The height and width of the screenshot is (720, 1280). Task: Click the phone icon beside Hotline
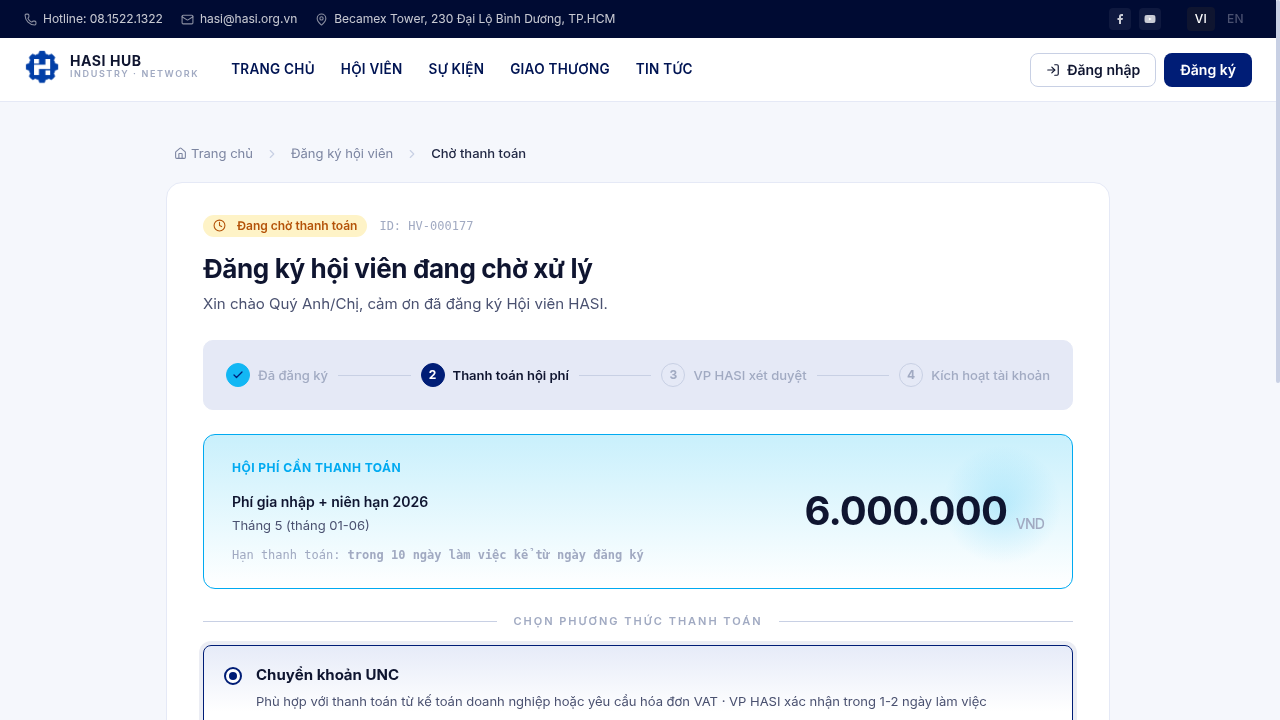click(x=30, y=19)
